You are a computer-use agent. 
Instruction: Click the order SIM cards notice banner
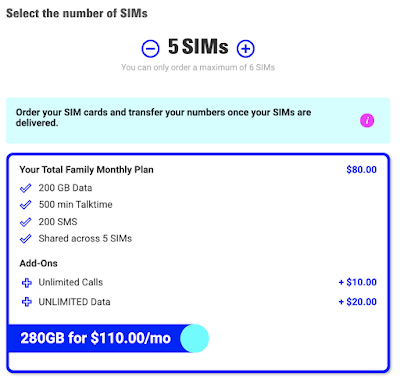198,121
